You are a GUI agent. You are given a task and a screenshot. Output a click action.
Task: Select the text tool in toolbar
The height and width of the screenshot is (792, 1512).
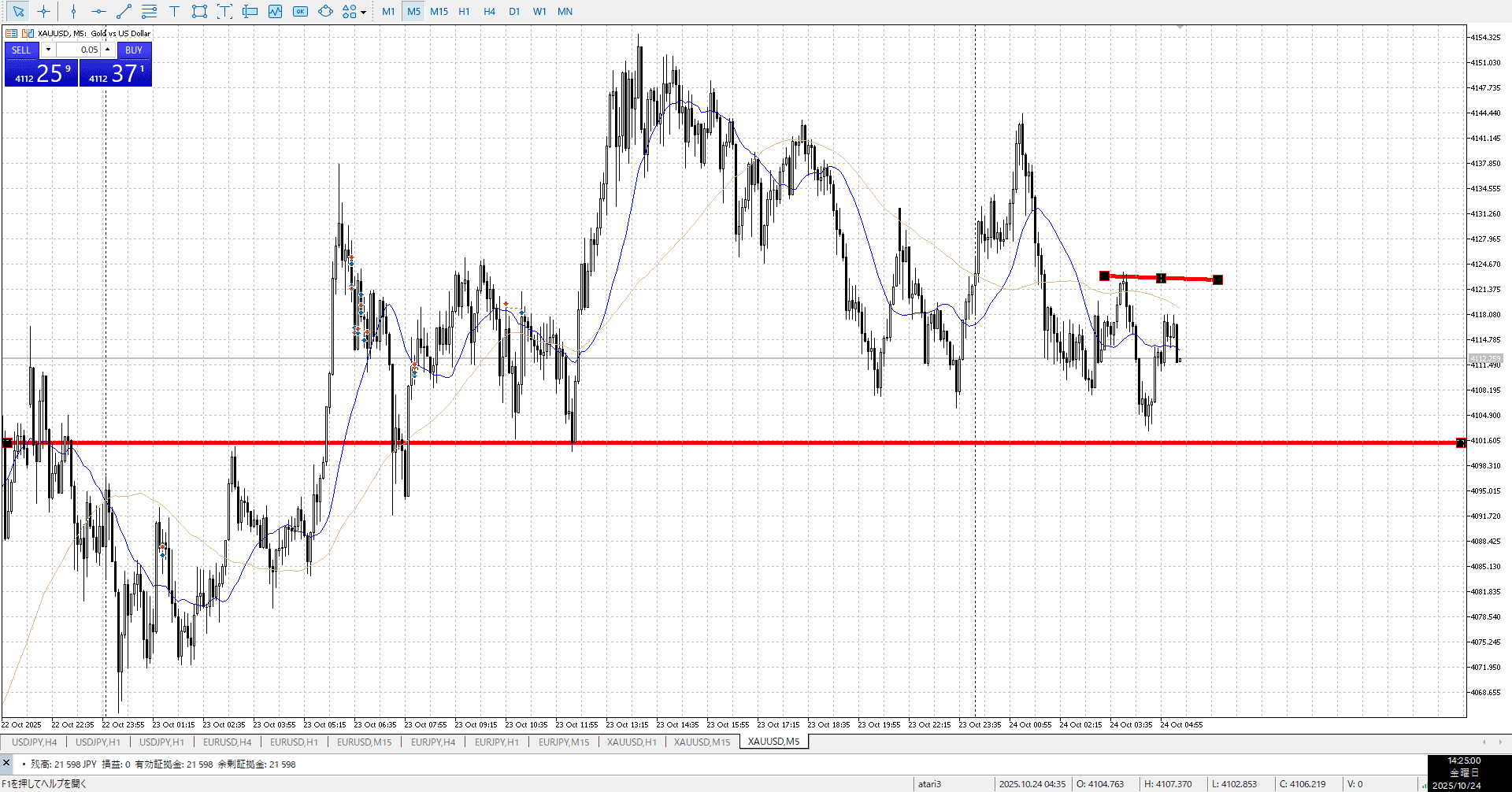174,12
